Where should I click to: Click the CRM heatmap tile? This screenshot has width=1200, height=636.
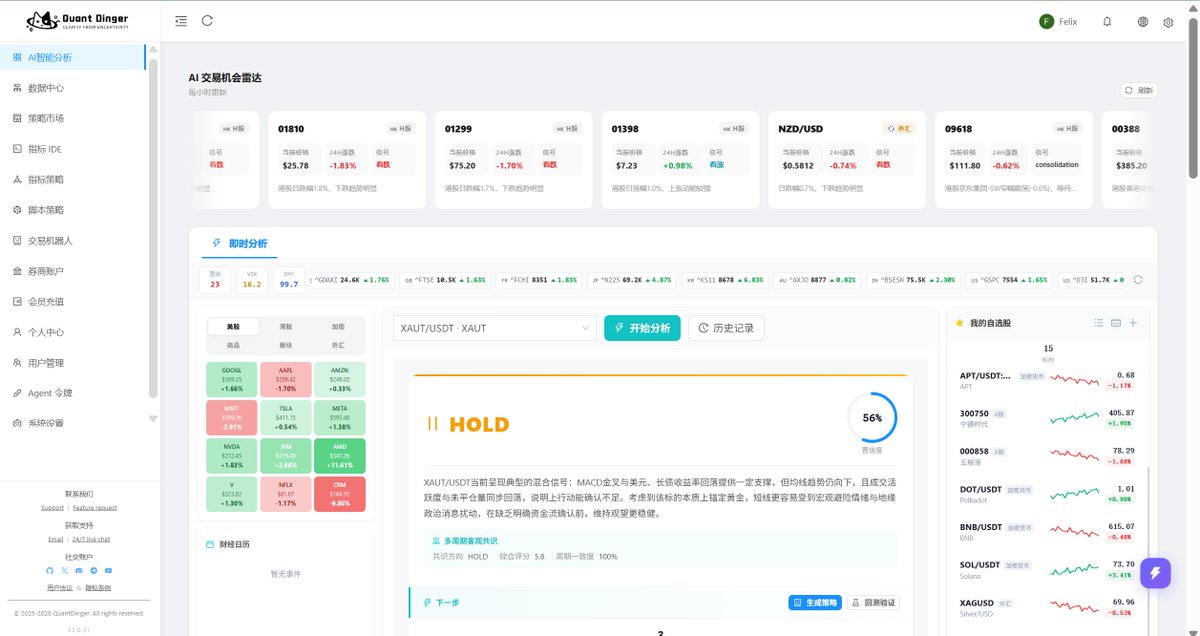tap(339, 494)
